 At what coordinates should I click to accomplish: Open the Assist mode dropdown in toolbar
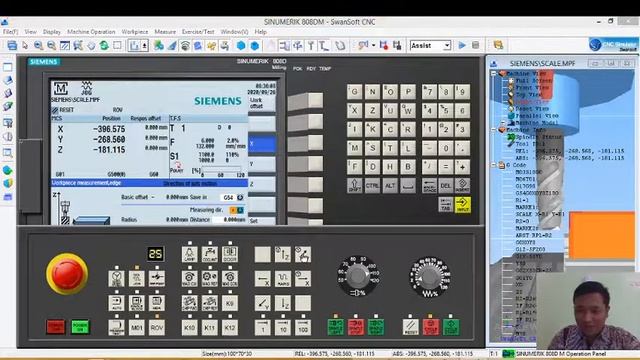[x=430, y=45]
